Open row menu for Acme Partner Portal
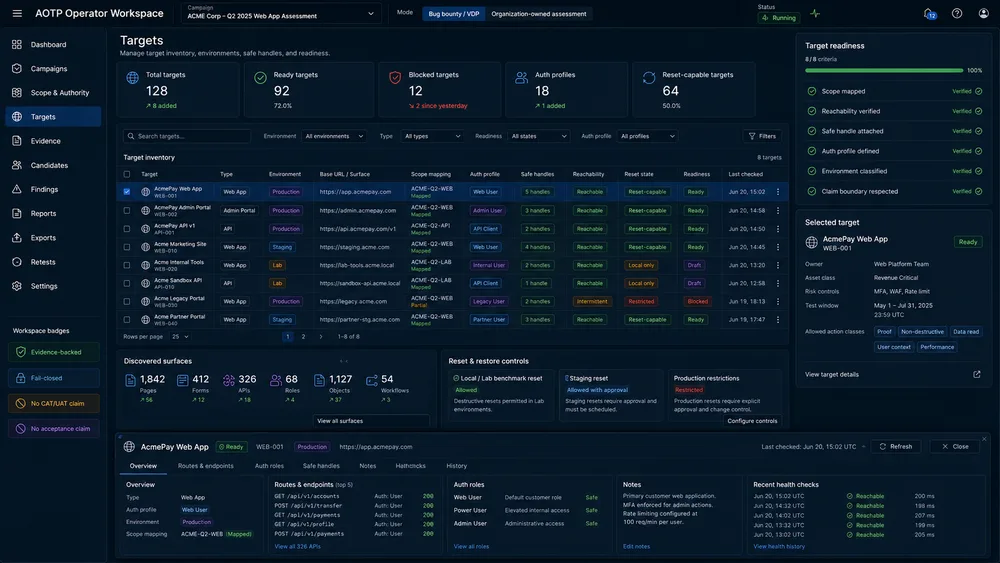The image size is (1000, 563). pos(778,319)
